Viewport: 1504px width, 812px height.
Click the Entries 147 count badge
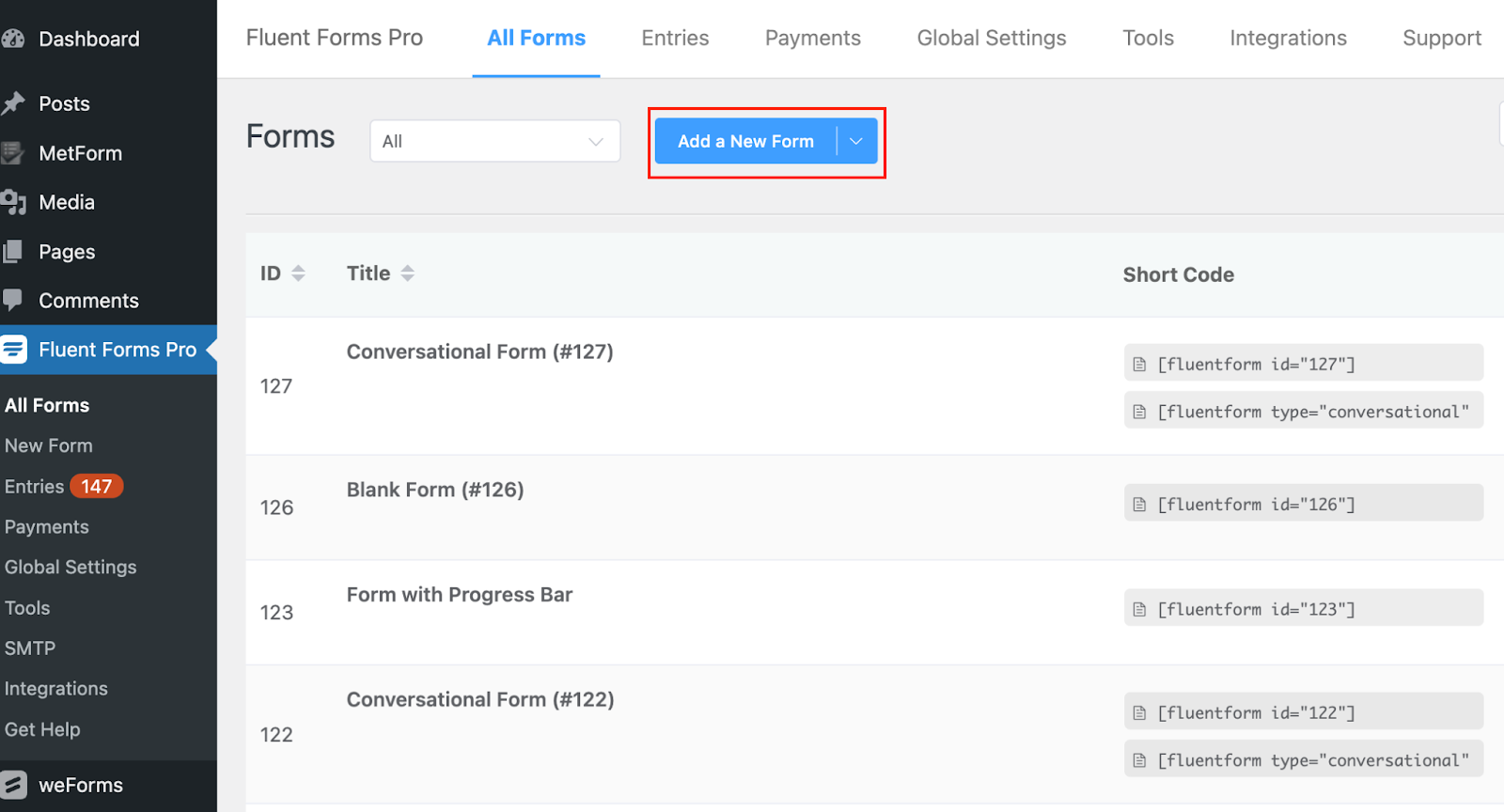pos(97,487)
